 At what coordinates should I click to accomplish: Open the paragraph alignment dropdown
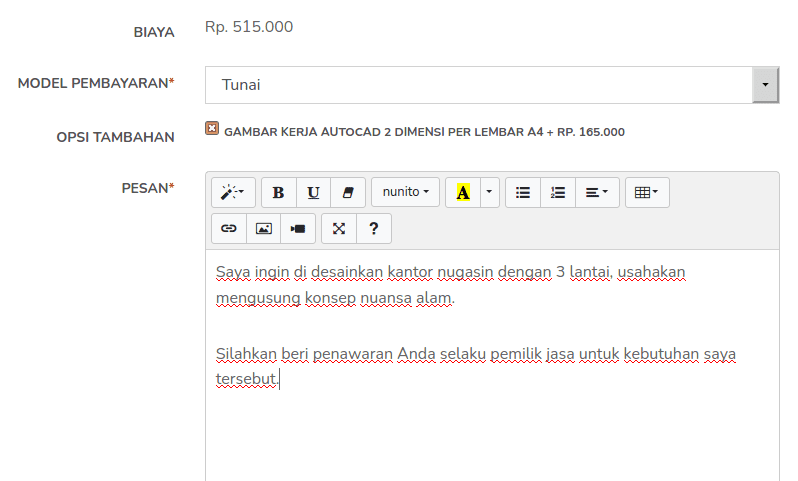597,192
